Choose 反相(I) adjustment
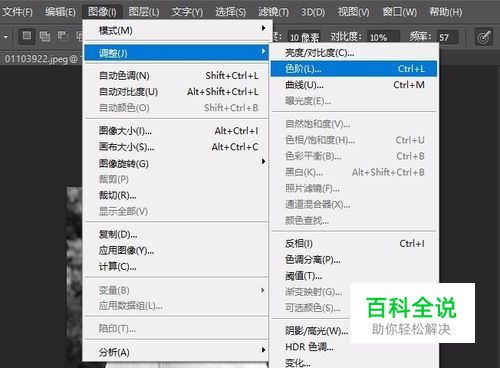This screenshot has width=500, height=368. coord(354,244)
